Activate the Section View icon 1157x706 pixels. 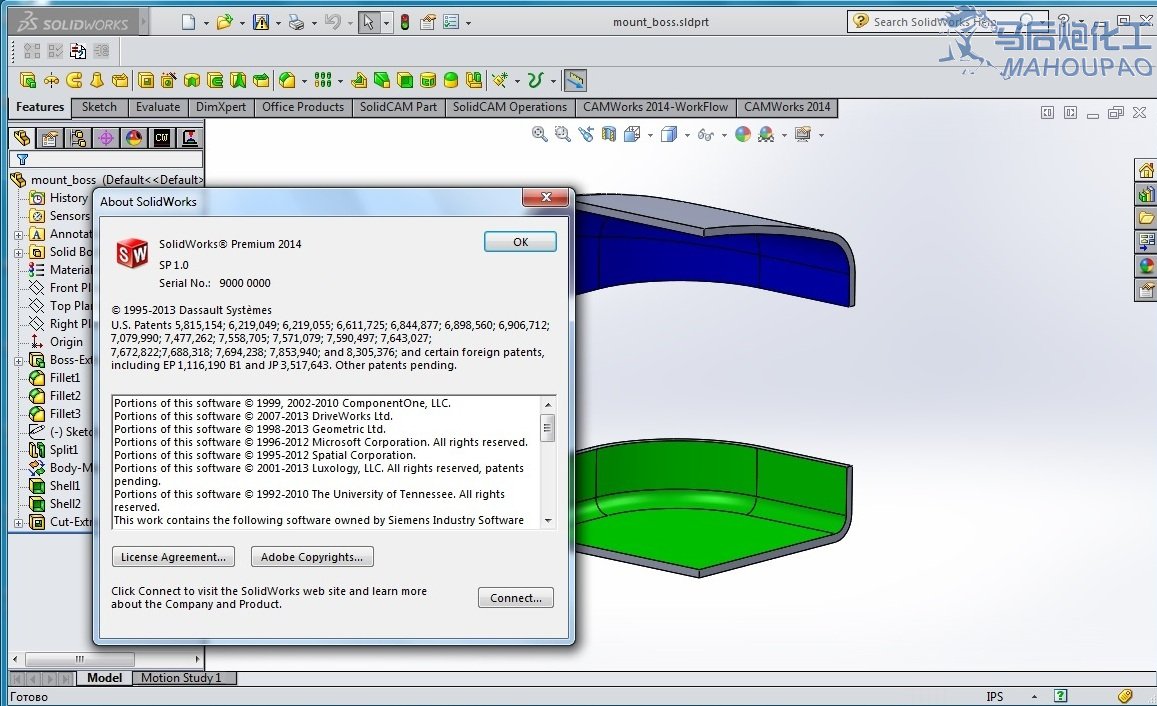(x=609, y=134)
